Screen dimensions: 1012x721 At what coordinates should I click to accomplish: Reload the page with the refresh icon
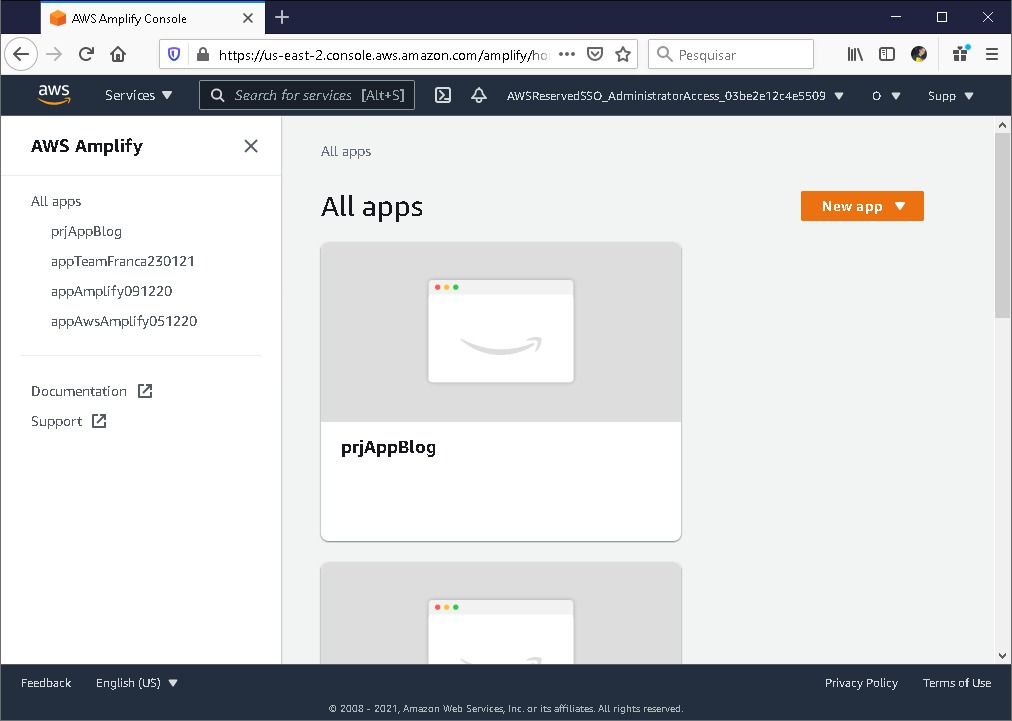[x=86, y=54]
